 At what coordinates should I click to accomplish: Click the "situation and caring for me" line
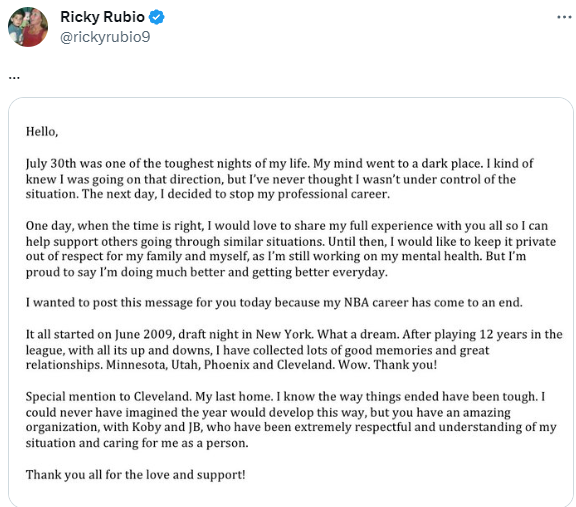click(x=137, y=443)
